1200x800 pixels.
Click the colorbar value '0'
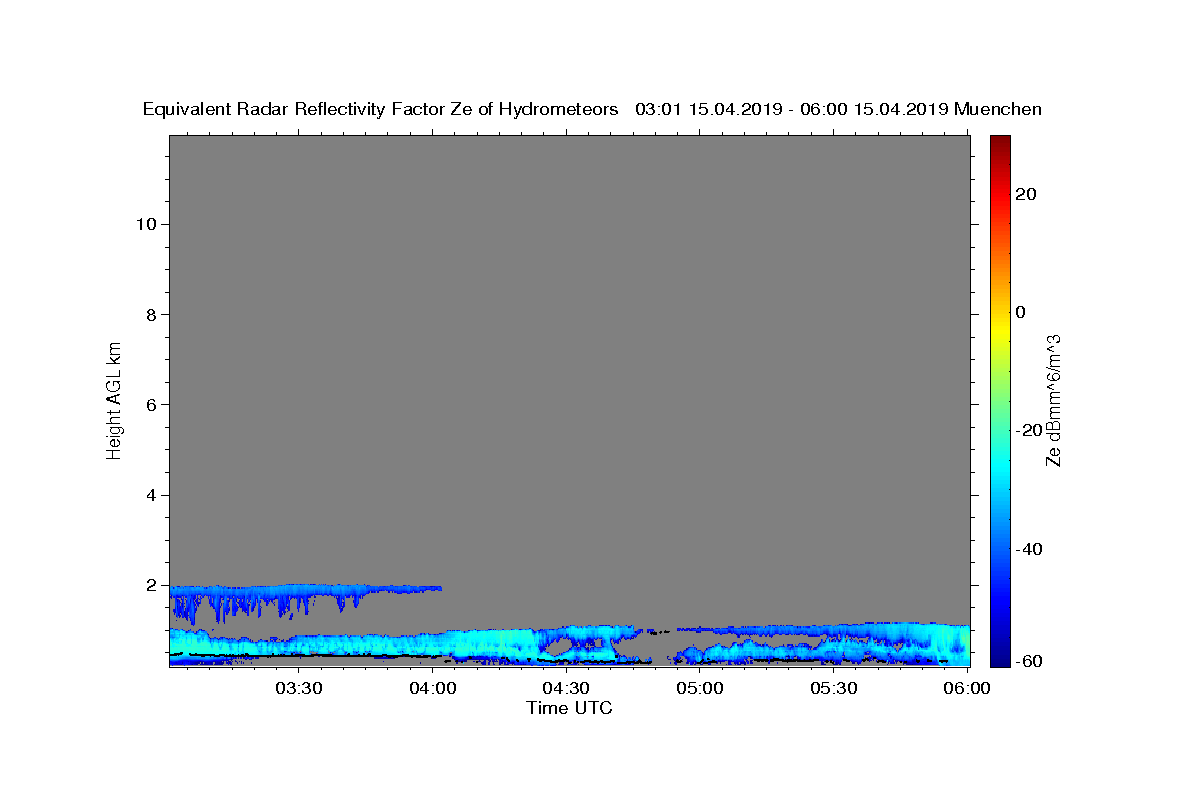tap(1020, 312)
